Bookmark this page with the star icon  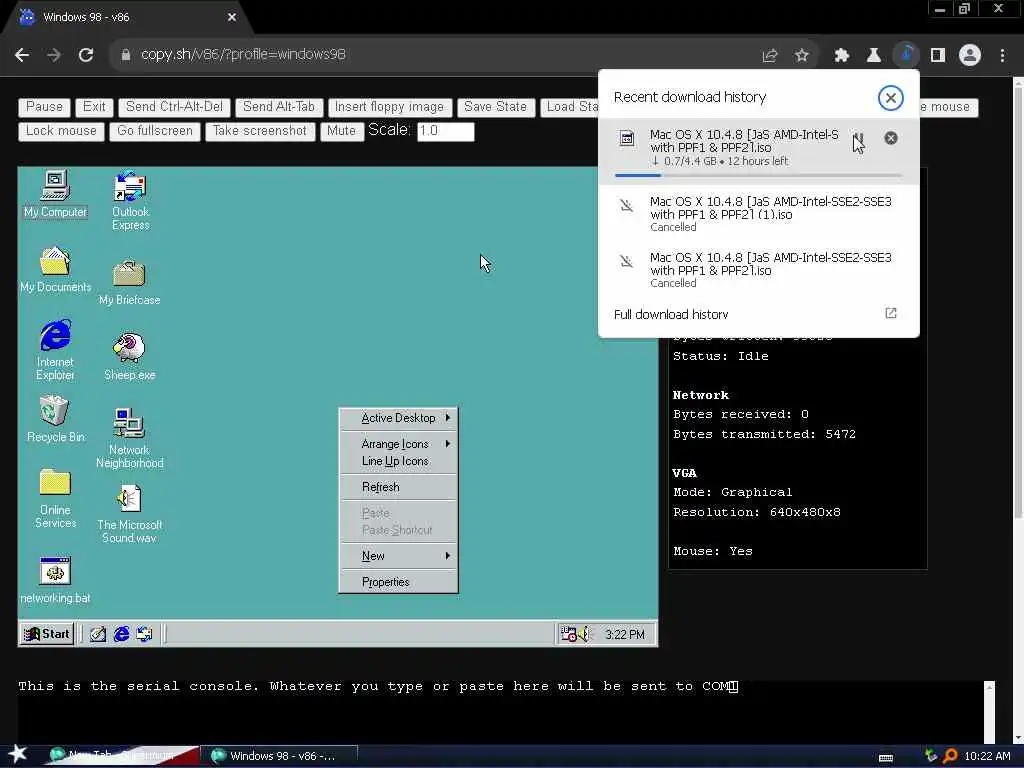[x=802, y=55]
